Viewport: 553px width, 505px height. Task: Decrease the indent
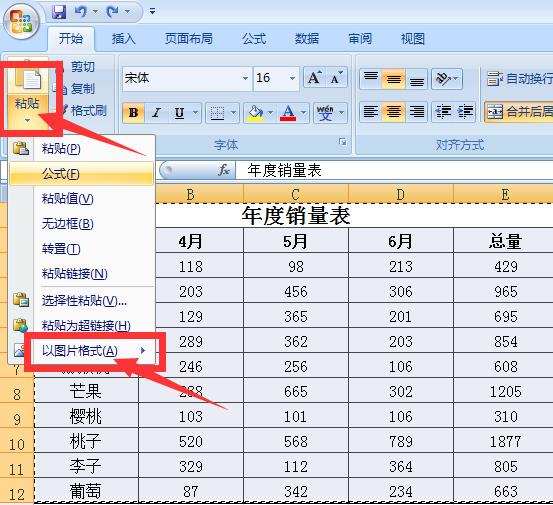[443, 112]
